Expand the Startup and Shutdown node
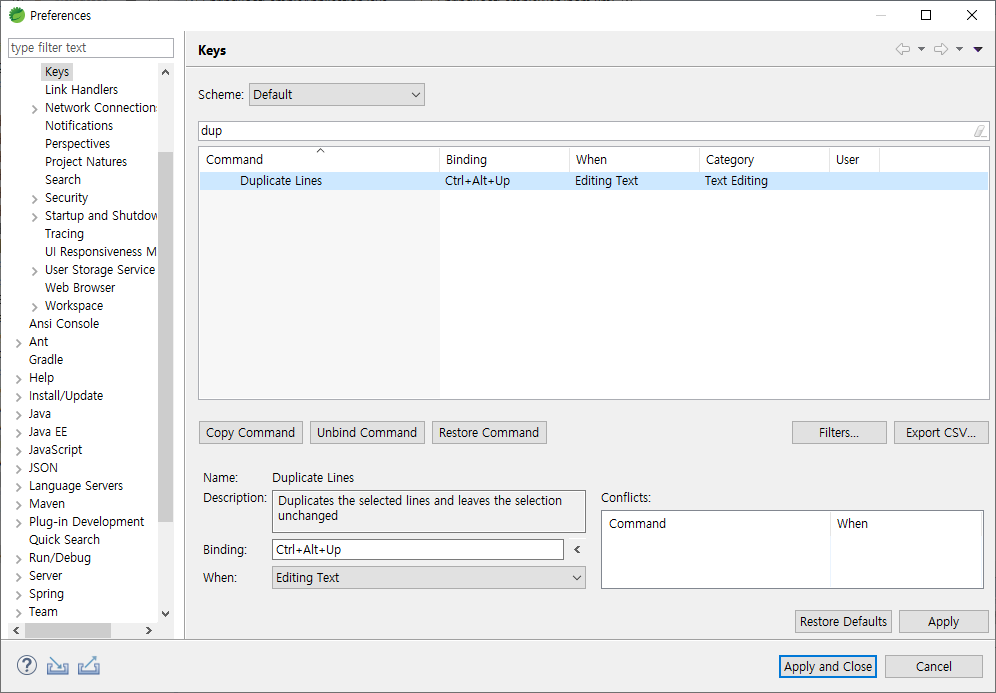This screenshot has width=996, height=693. [x=34, y=217]
